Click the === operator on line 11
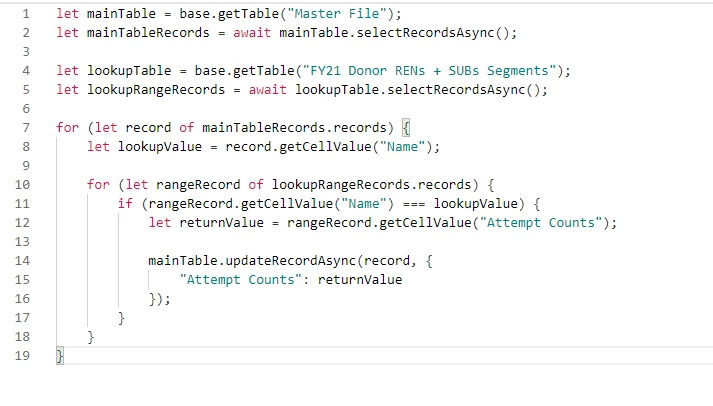 414,204
